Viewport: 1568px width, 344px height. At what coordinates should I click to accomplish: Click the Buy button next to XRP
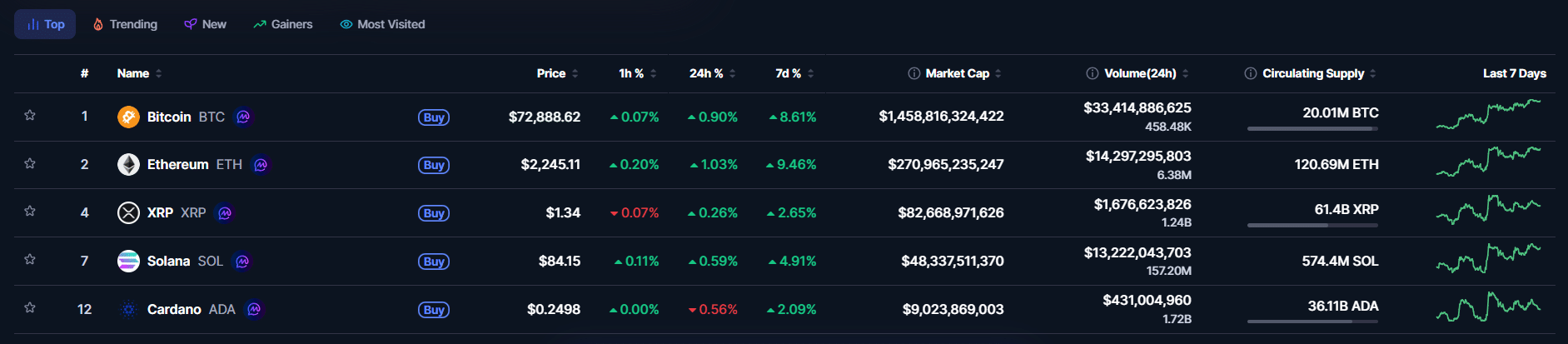coord(433,213)
